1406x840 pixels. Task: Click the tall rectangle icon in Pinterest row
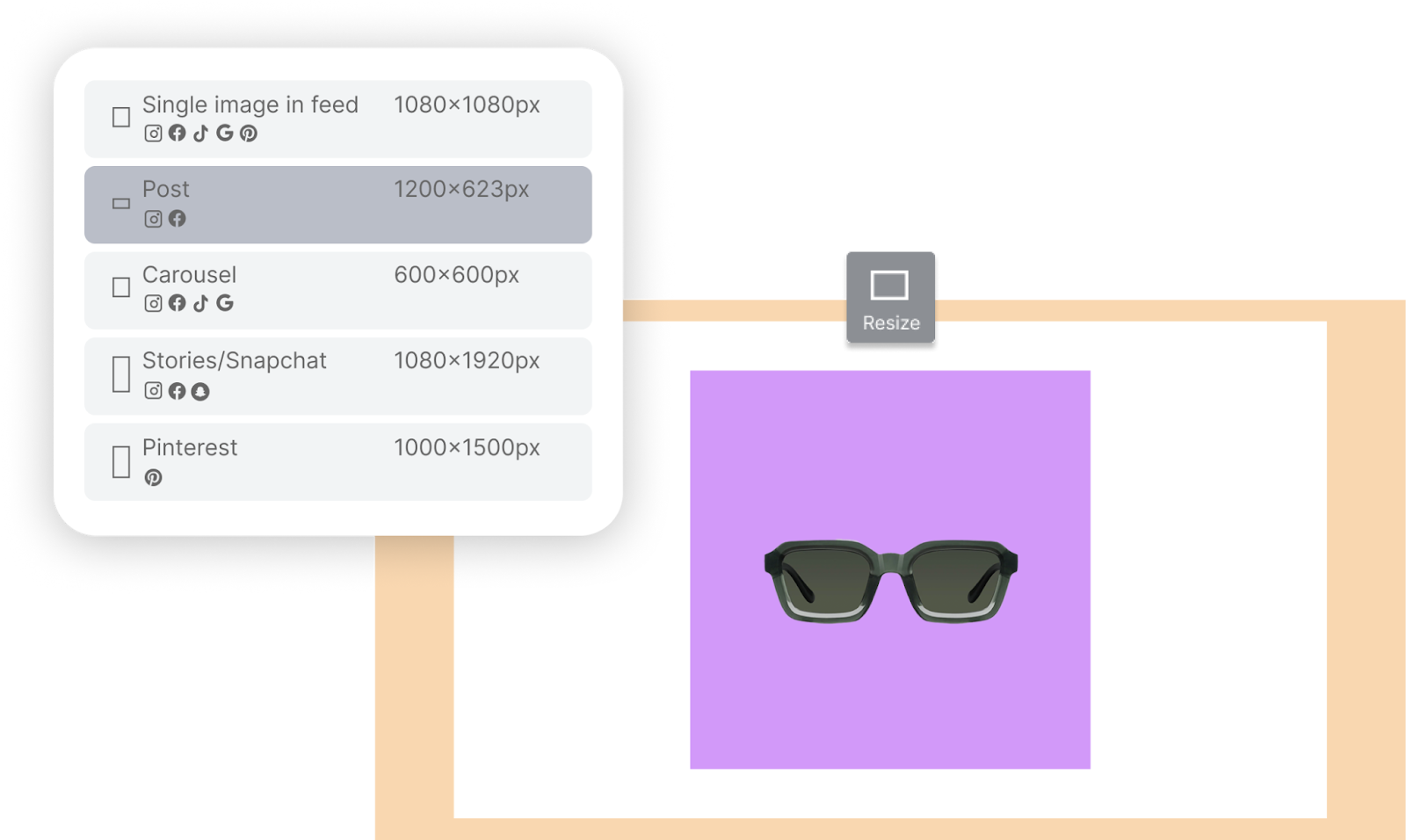(x=121, y=461)
